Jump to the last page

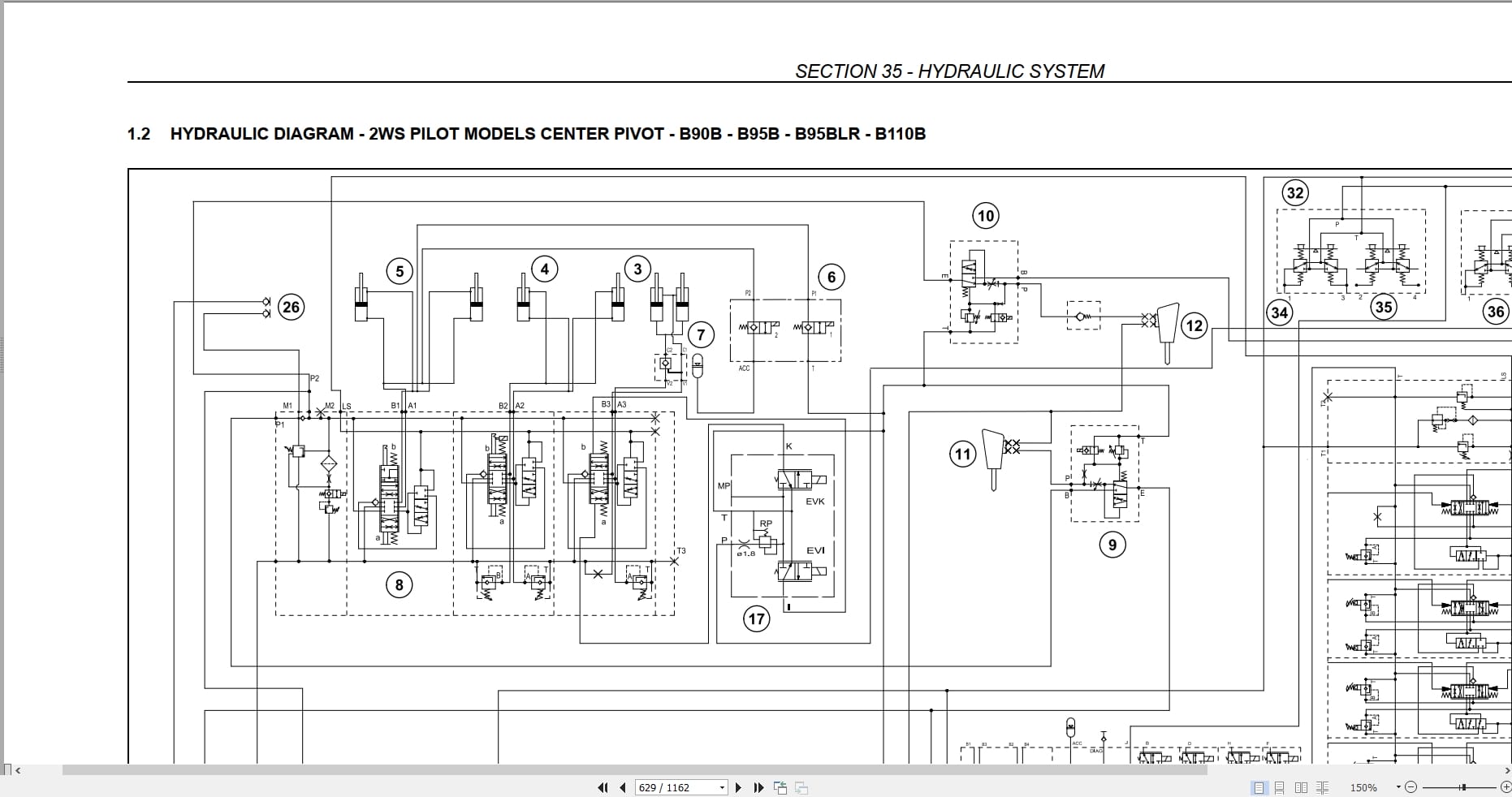click(758, 787)
